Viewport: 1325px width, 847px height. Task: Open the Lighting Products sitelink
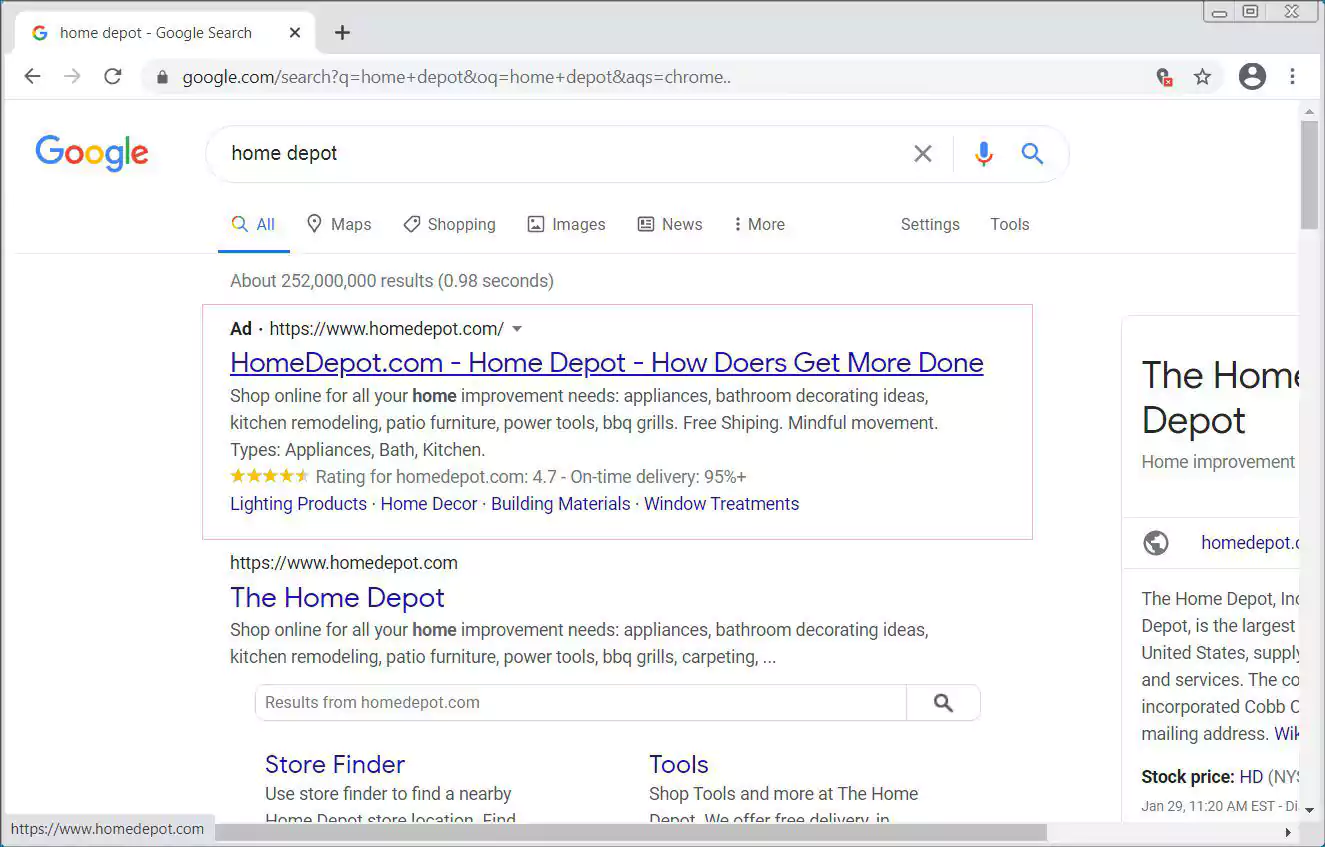click(298, 504)
